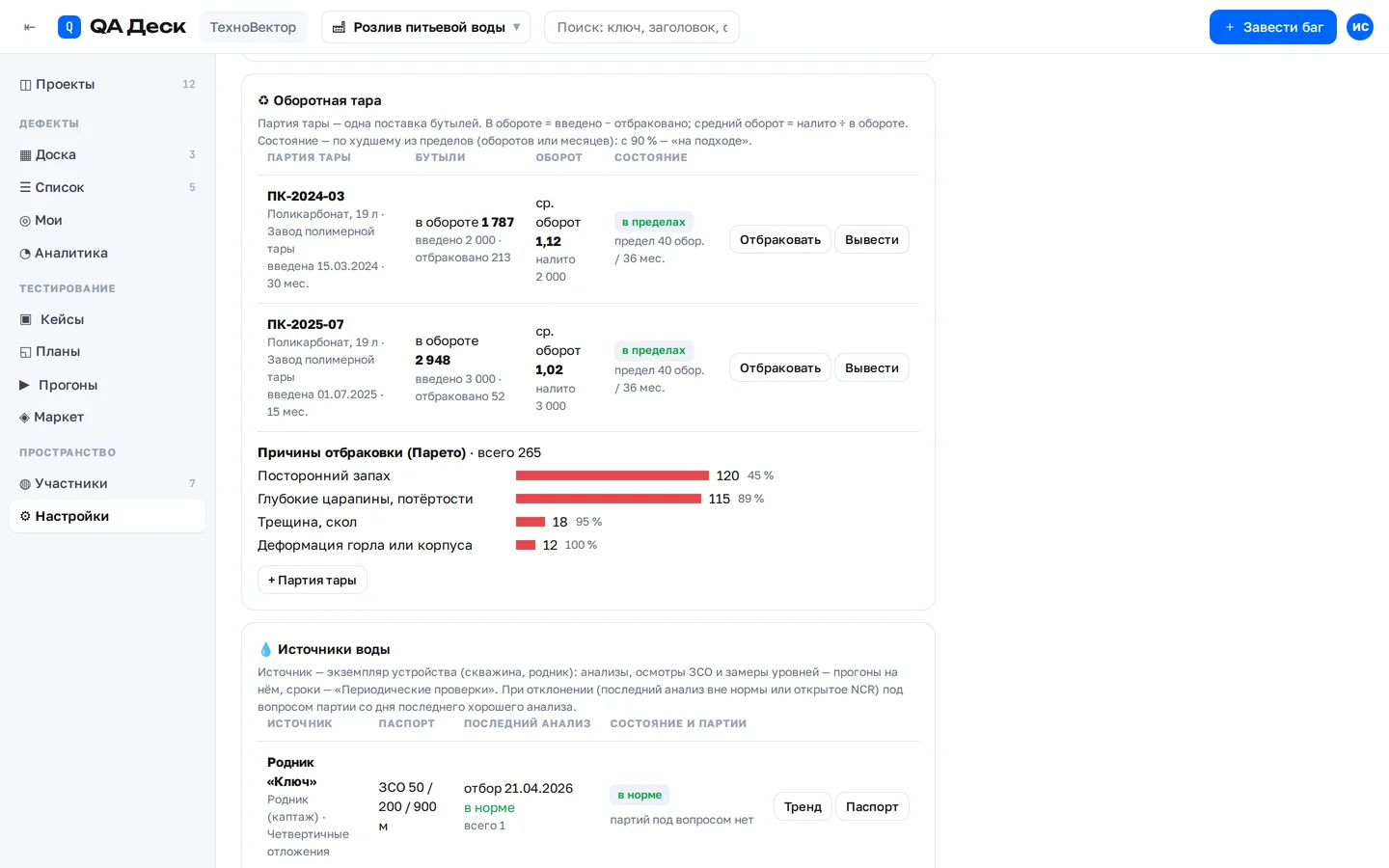Open Паспорт for Родник «Ключ»
This screenshot has width=1389, height=868.
pyautogui.click(x=872, y=806)
